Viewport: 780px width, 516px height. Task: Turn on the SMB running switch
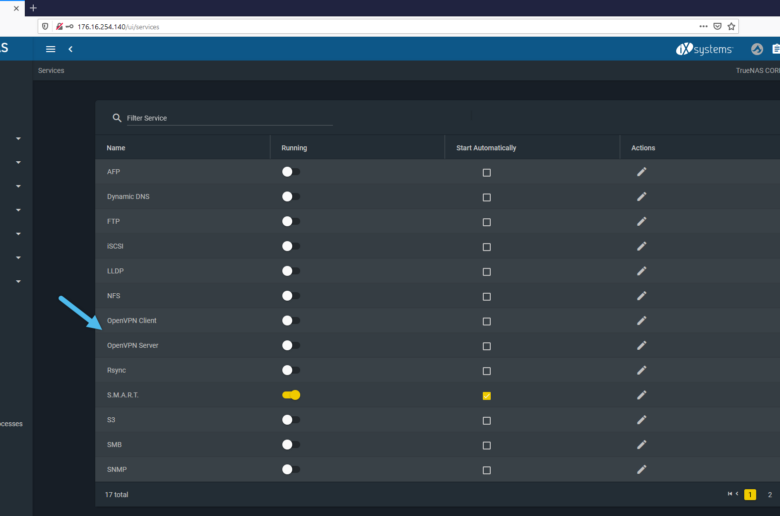291,444
